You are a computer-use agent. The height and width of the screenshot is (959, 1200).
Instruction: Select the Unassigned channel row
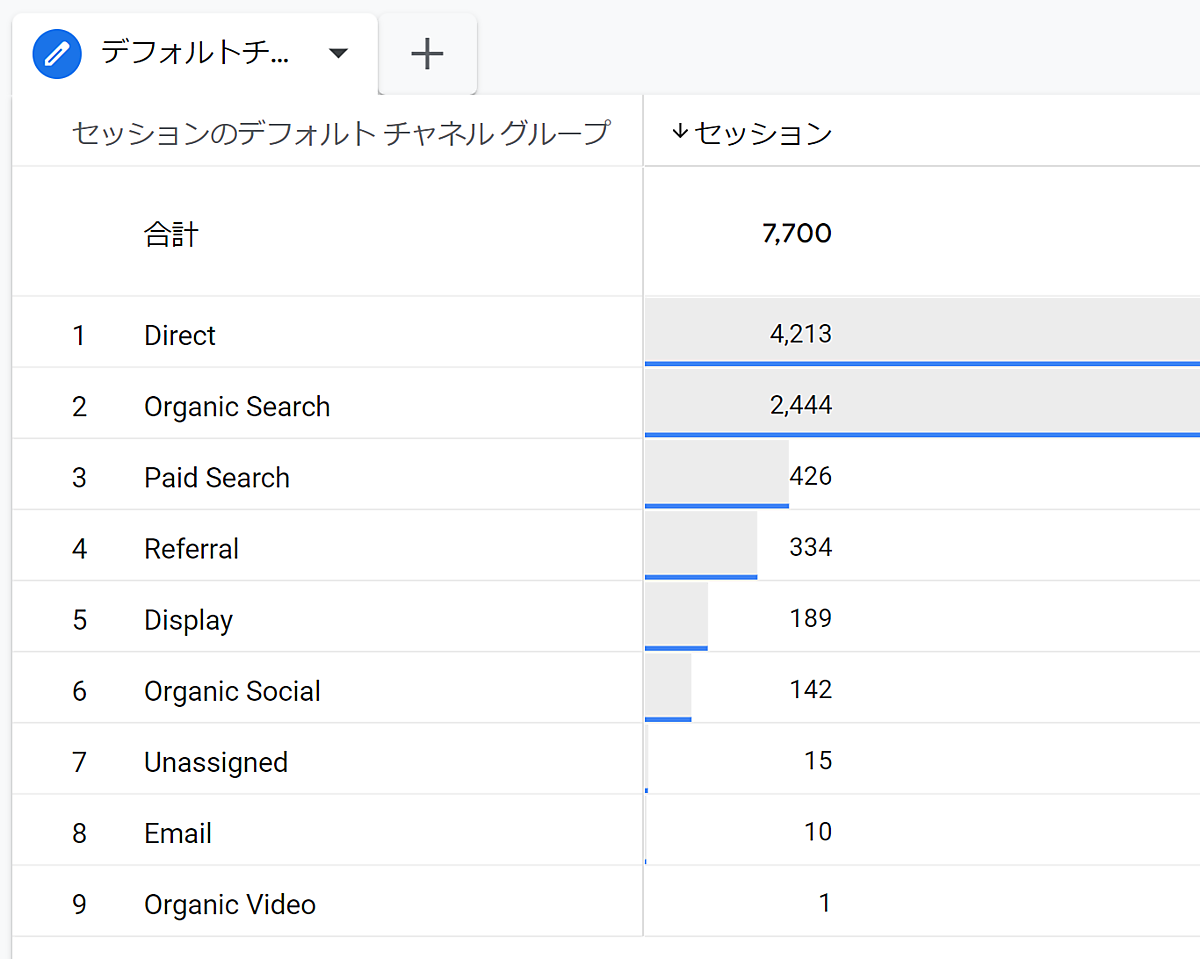tap(216, 762)
